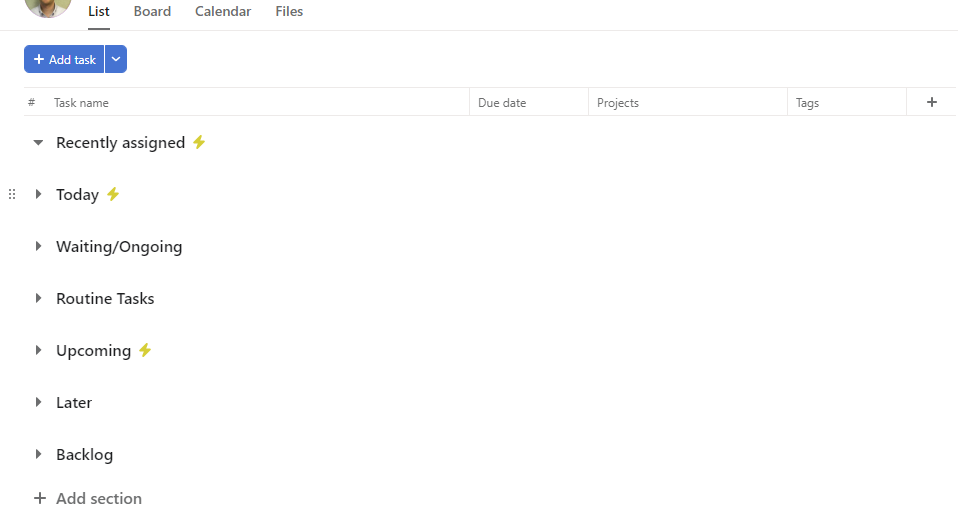This screenshot has width=958, height=523.
Task: Select the Backlog section title
Action: pyautogui.click(x=84, y=455)
